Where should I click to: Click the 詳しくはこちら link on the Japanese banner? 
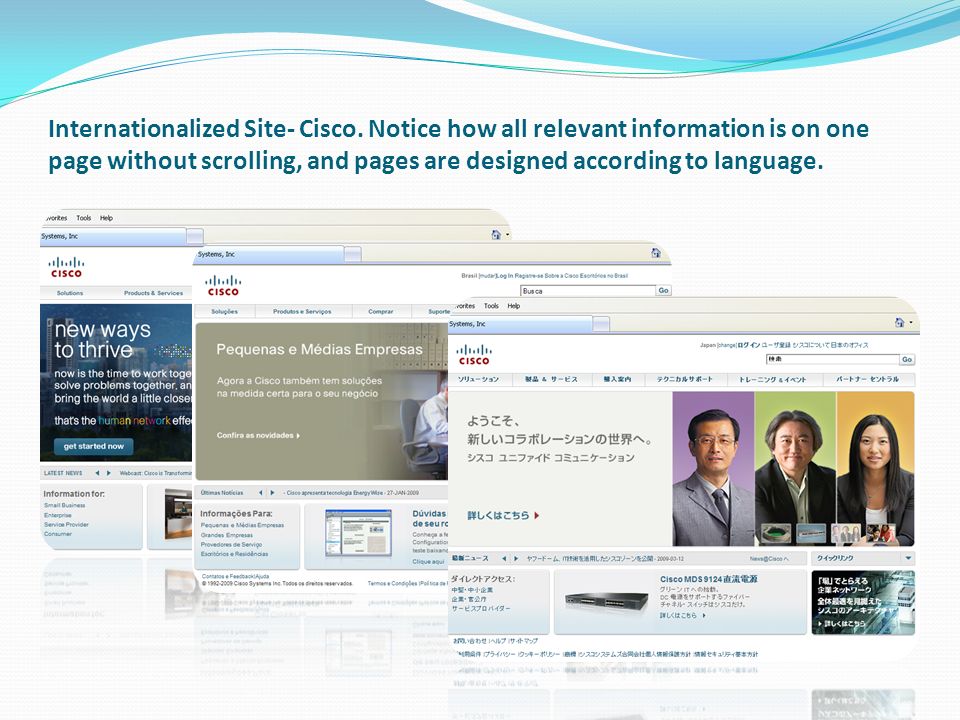[503, 516]
